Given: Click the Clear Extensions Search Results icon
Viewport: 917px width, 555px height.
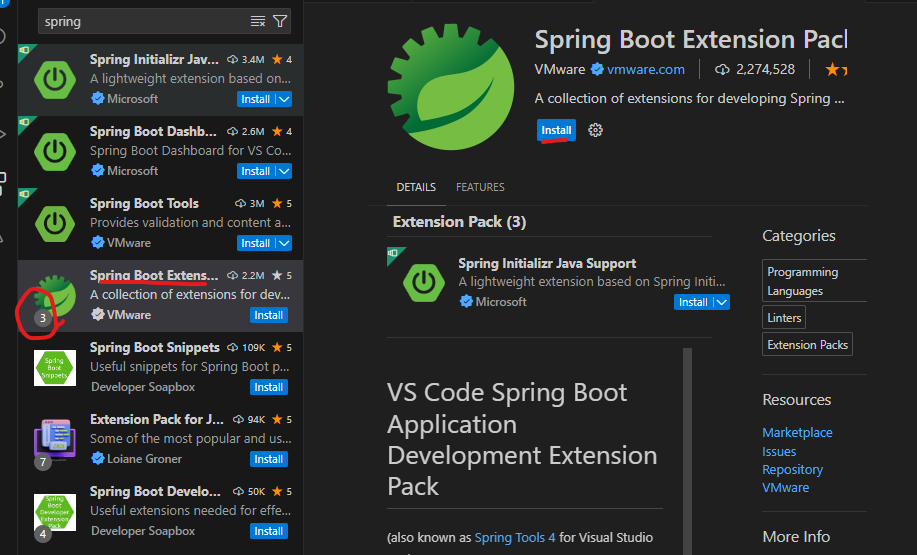Looking at the screenshot, I should point(258,22).
